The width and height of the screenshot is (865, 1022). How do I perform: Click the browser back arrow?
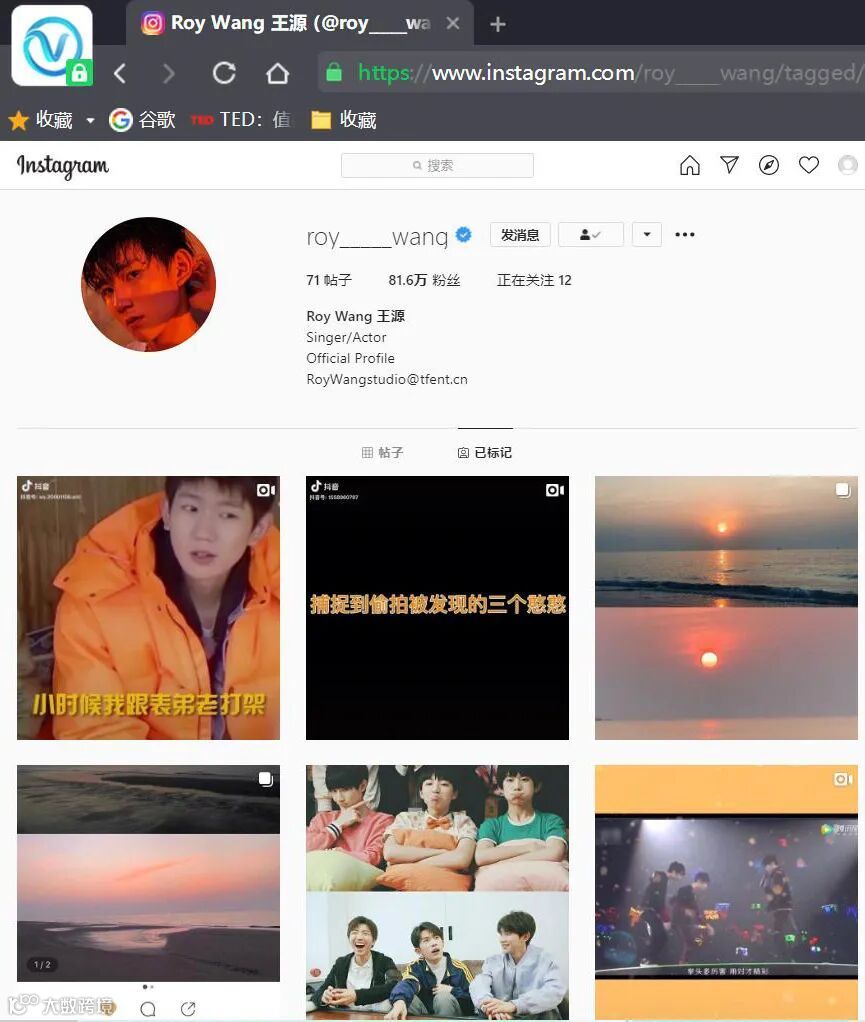pyautogui.click(x=120, y=73)
